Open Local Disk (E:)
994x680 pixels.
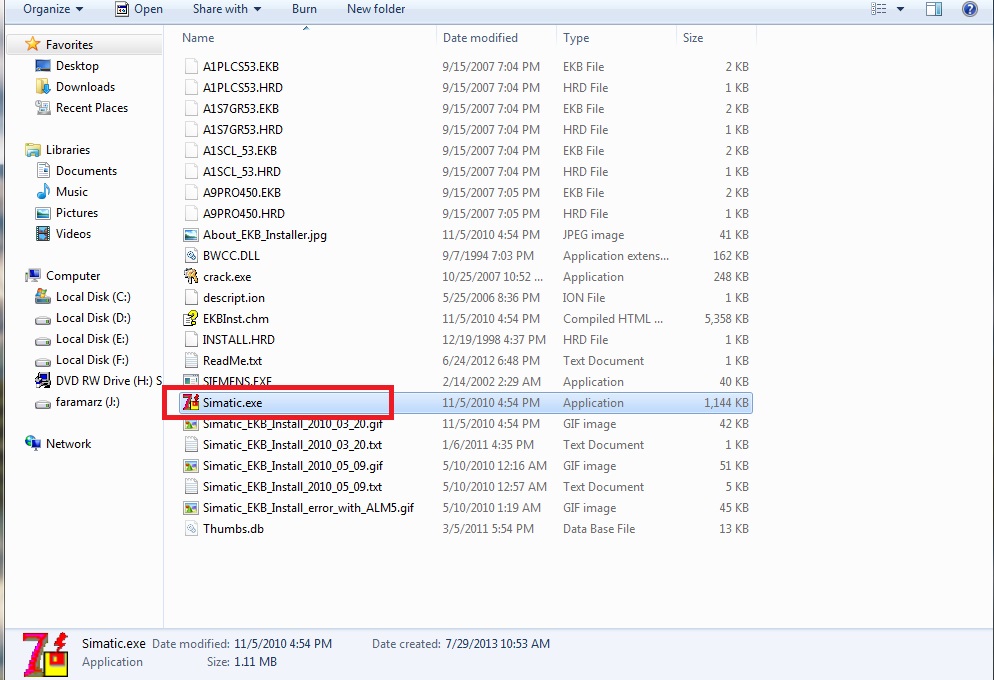(x=92, y=338)
